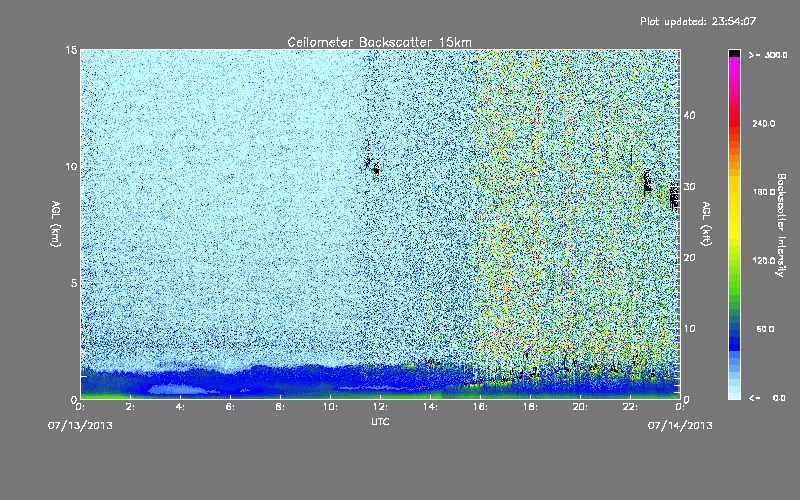
Task: Pick the black top colorbar swatch
Action: point(734,53)
